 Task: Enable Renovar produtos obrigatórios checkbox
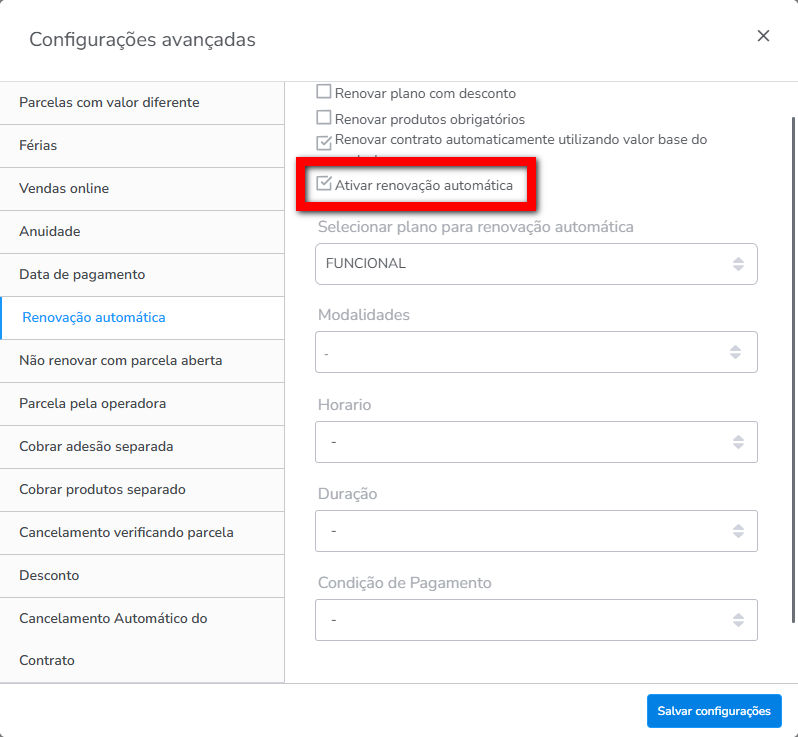point(324,119)
